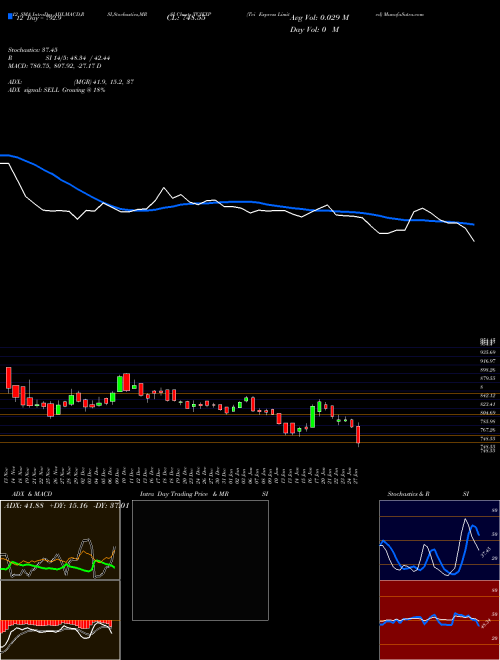Click the '37.43' value in stochastics panel
The width and height of the screenshot is (500, 660).
485,552
